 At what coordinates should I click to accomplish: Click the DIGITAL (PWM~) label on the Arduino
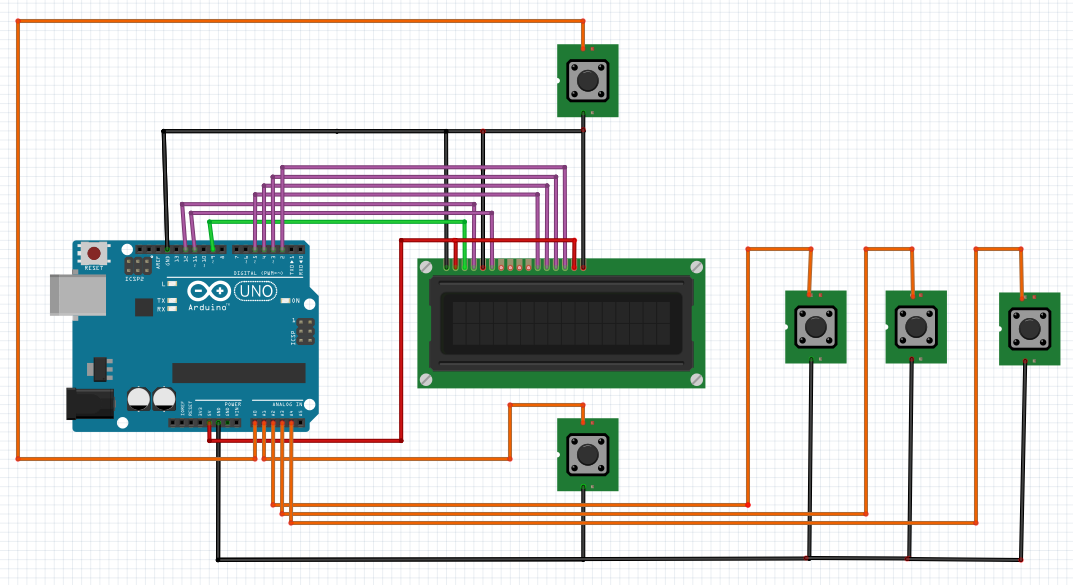pyautogui.click(x=259, y=273)
